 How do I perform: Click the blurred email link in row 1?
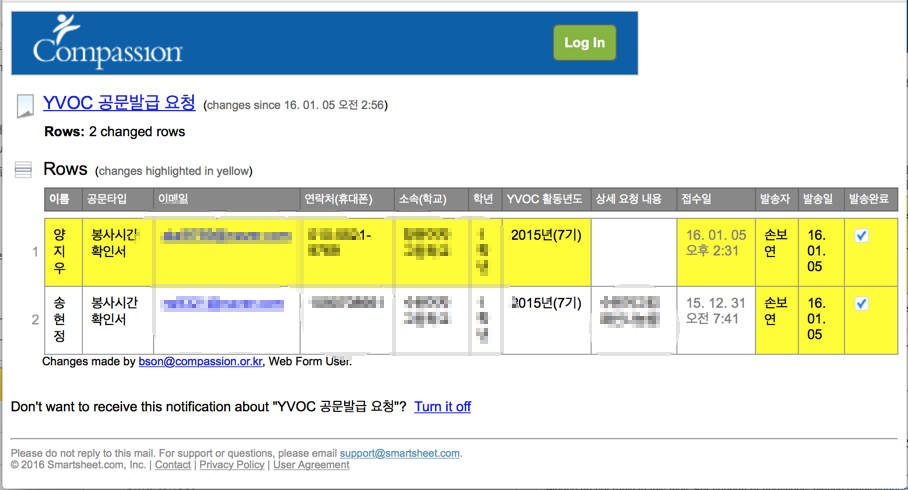[227, 236]
